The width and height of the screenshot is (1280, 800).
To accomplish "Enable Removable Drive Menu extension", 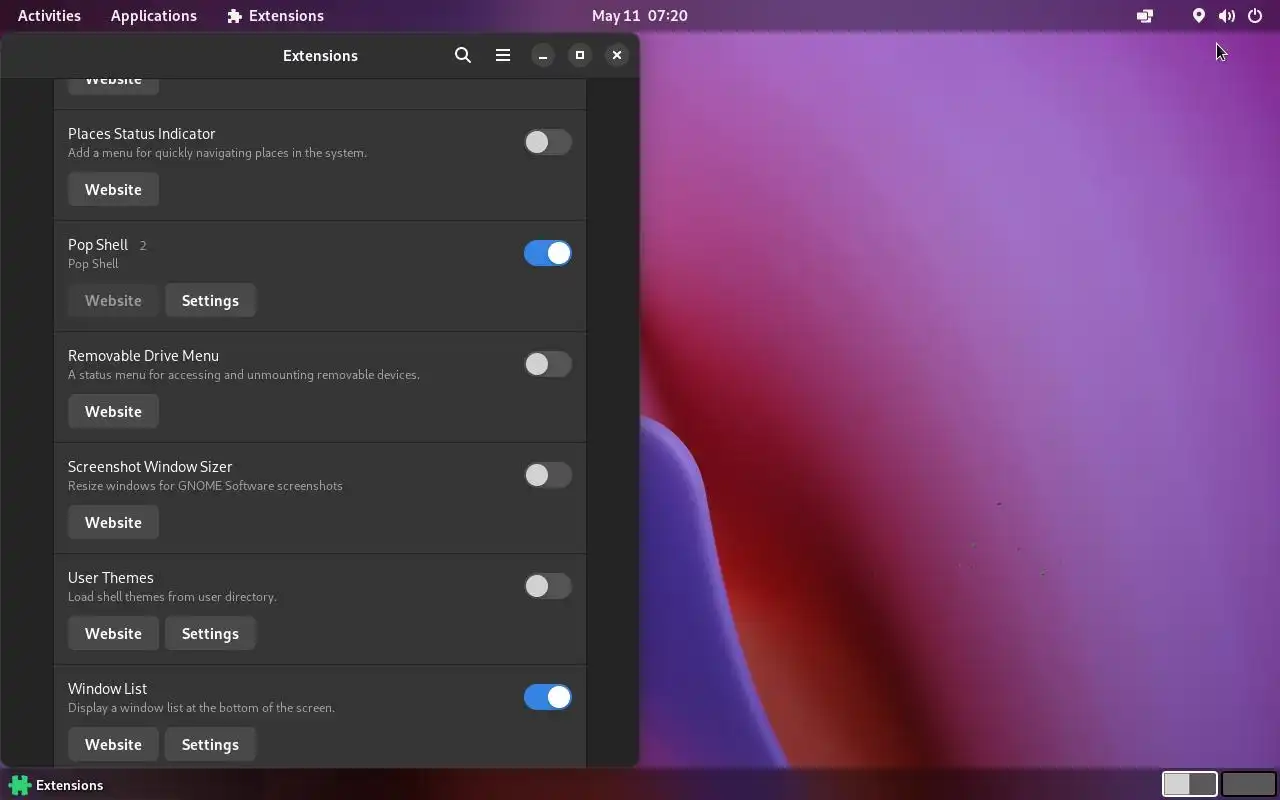I will [x=548, y=364].
